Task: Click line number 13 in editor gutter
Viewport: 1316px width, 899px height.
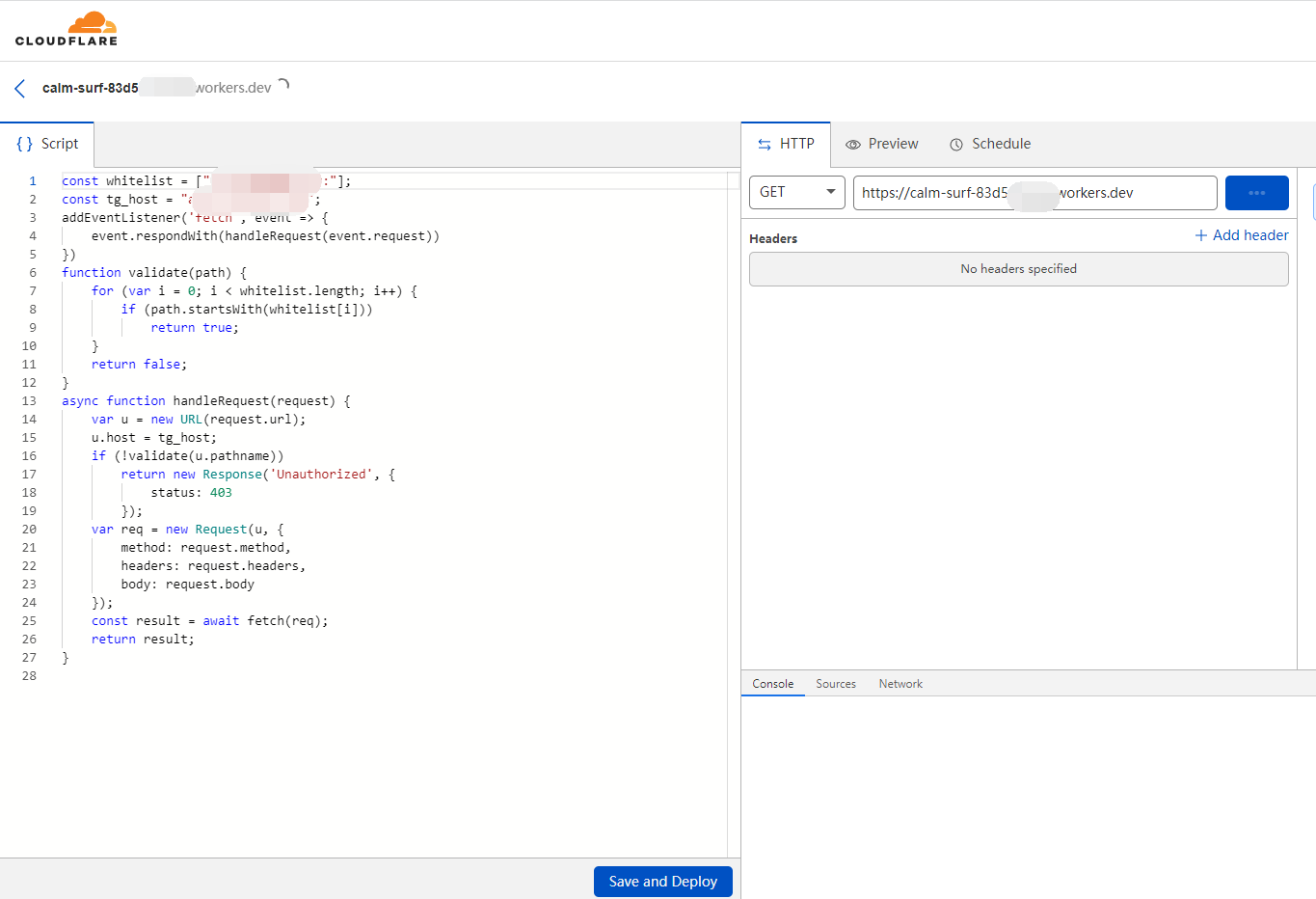Action: tap(29, 401)
